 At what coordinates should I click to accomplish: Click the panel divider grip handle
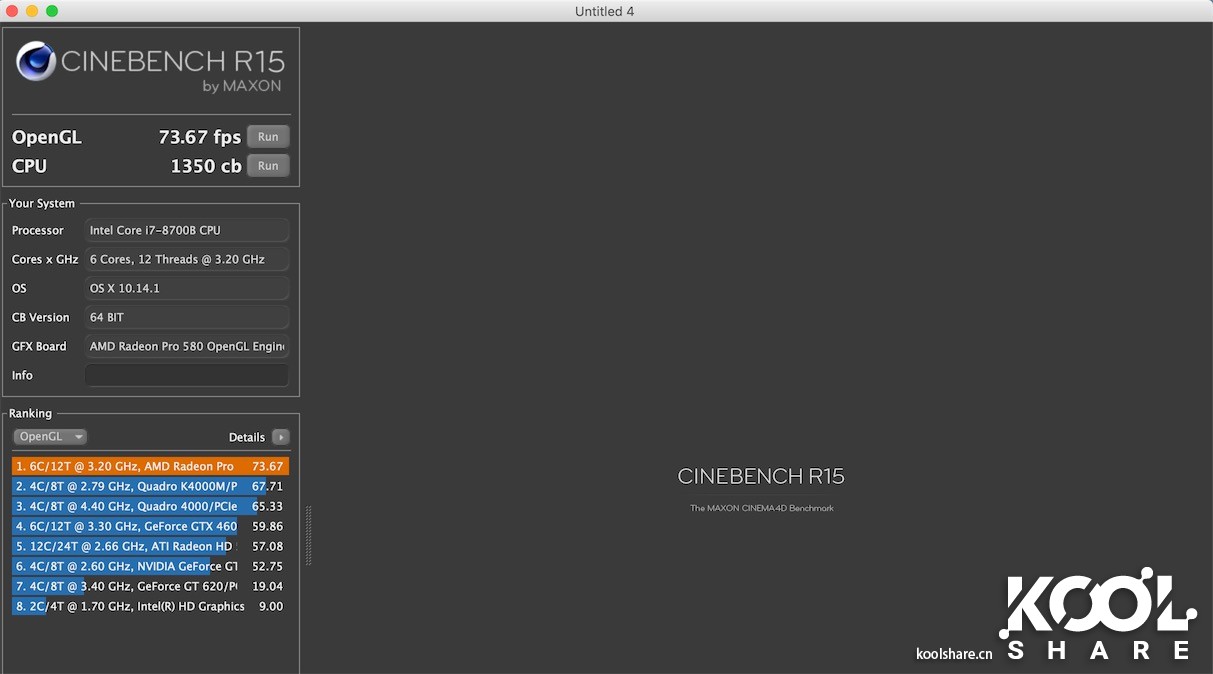pos(309,535)
